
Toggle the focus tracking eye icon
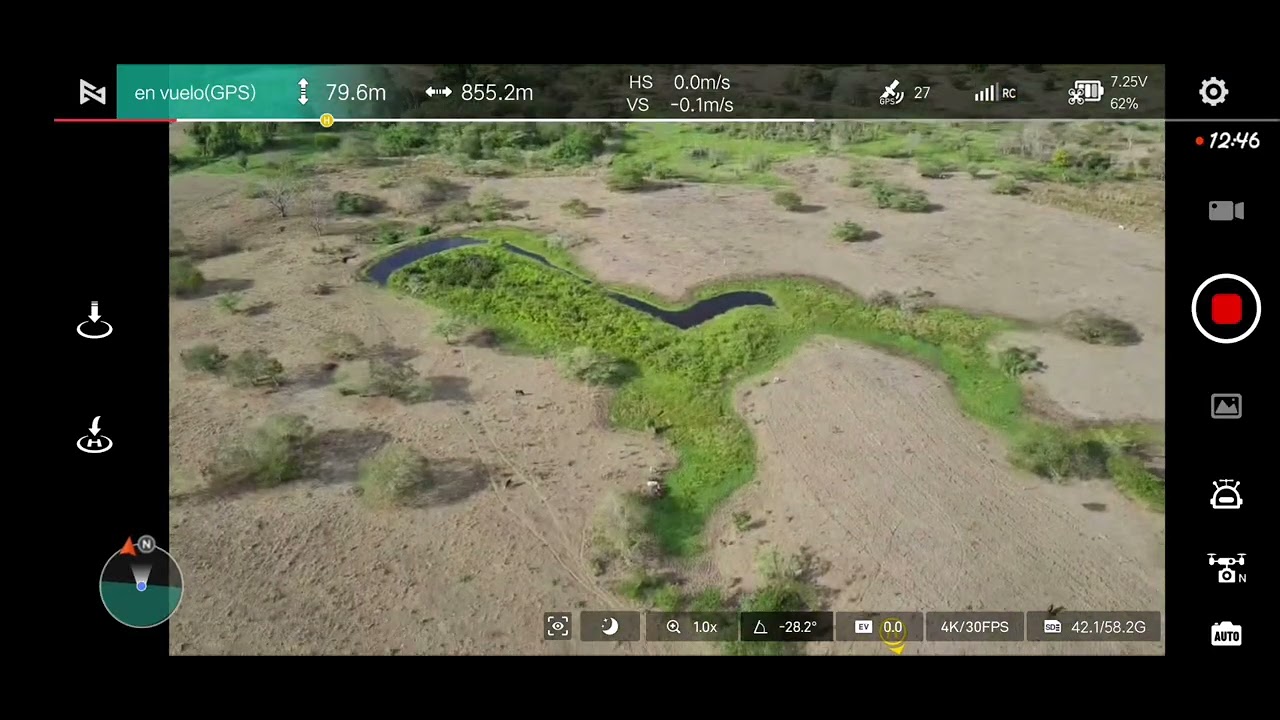pos(558,627)
